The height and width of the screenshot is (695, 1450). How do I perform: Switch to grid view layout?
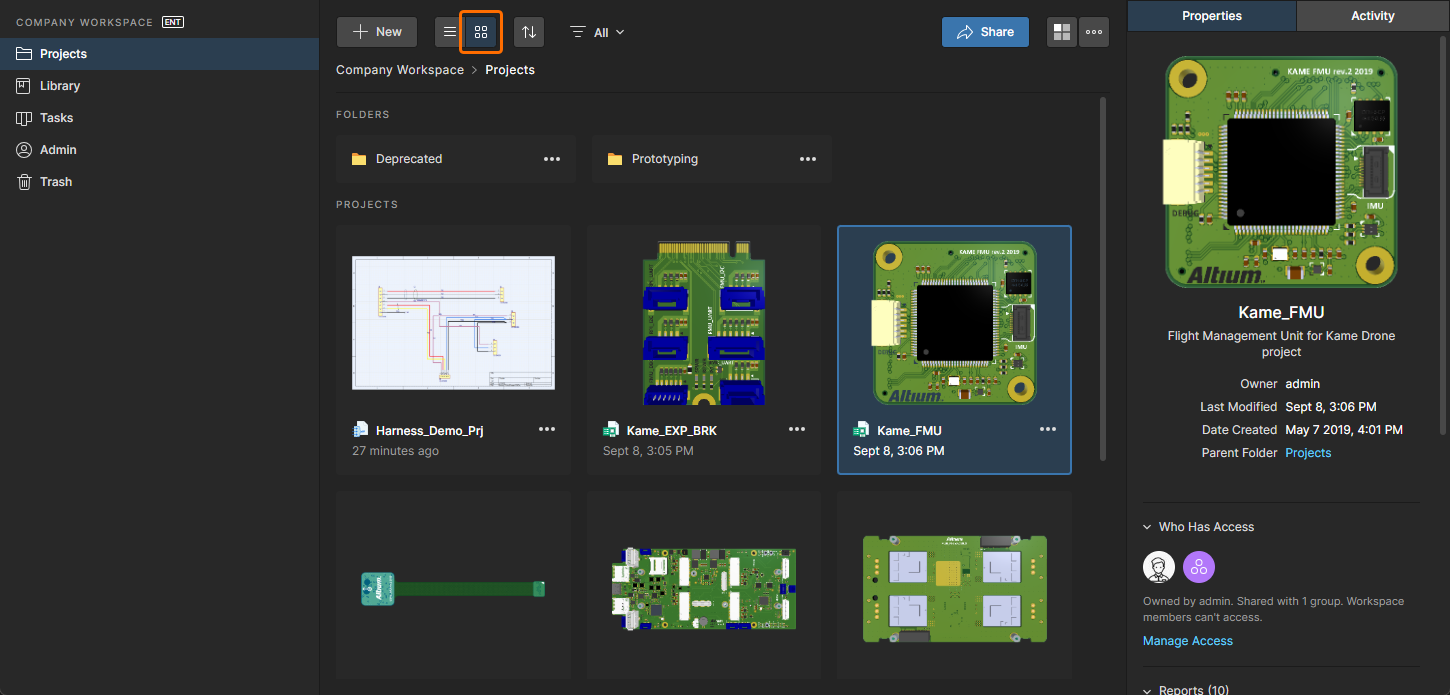coord(481,32)
